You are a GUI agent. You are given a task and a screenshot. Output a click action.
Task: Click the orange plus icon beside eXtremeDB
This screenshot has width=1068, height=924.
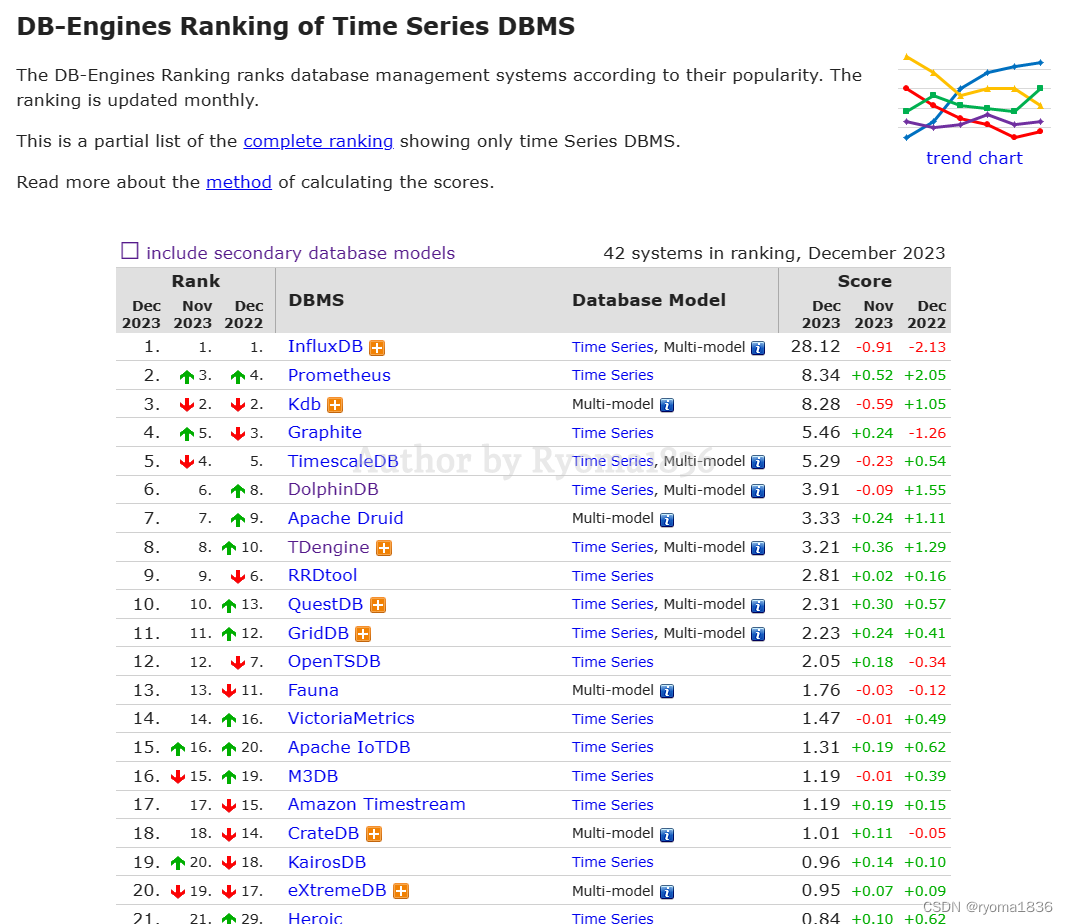pyautogui.click(x=401, y=891)
